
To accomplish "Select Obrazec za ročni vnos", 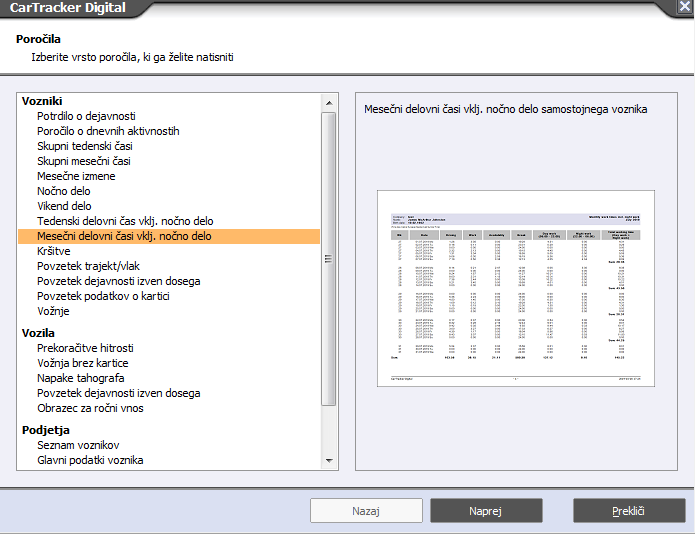I will pos(90,409).
